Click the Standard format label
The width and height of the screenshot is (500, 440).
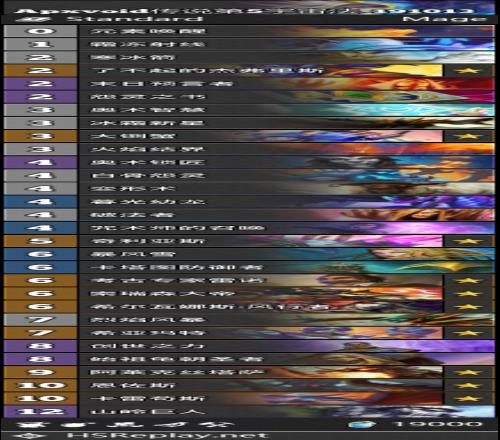pyautogui.click(x=135, y=19)
